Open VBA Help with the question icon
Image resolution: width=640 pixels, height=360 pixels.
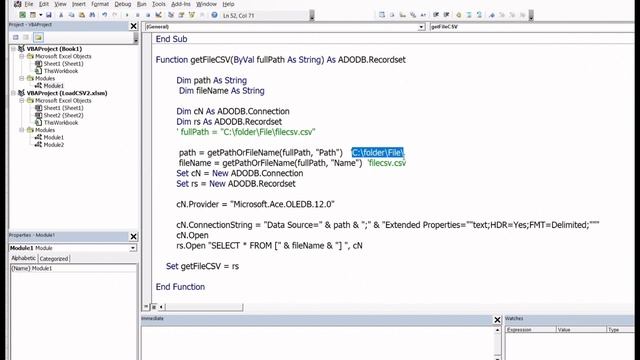coord(214,15)
